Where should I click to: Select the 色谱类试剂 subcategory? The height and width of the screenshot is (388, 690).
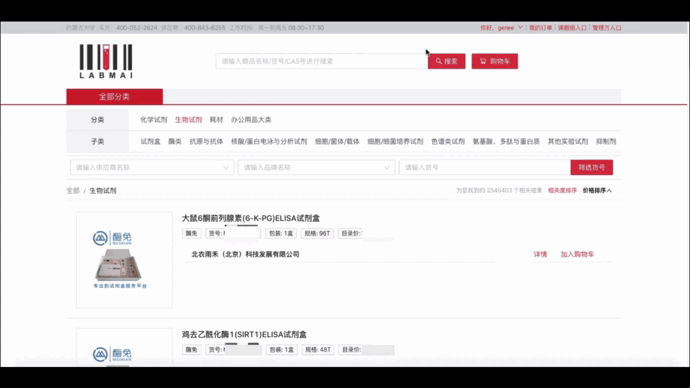tap(448, 142)
